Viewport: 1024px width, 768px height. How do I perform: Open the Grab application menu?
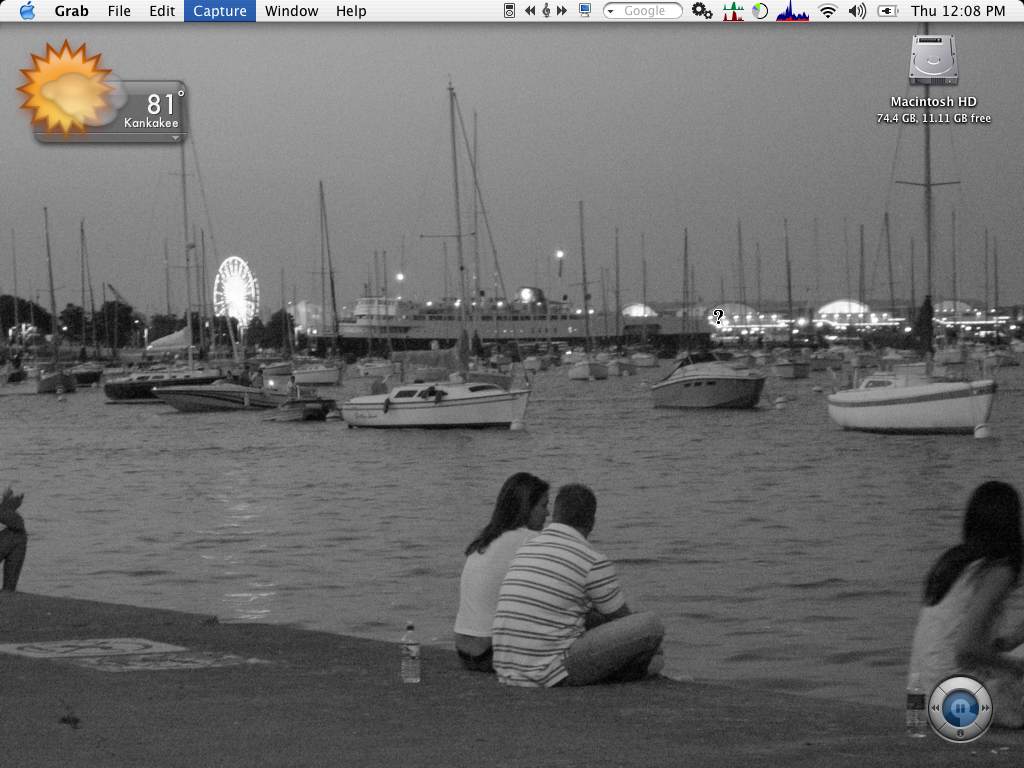click(x=71, y=11)
